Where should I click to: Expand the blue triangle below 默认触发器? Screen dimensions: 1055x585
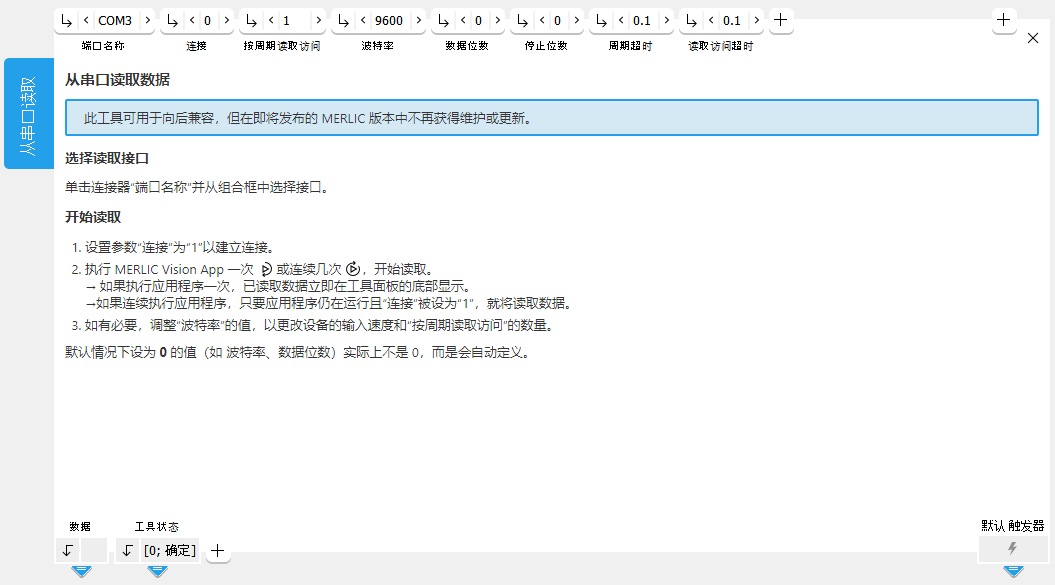coord(1012,571)
